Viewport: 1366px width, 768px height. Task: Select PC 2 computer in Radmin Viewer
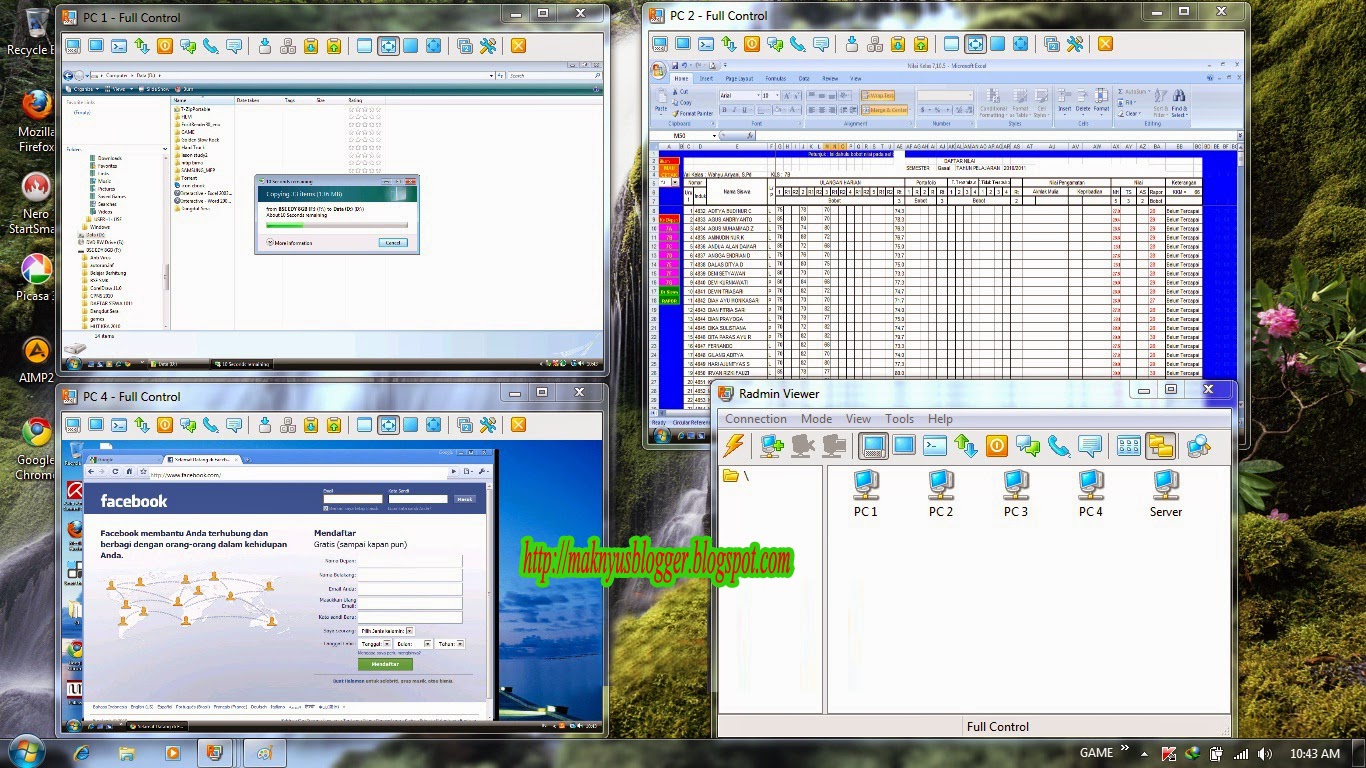point(940,494)
